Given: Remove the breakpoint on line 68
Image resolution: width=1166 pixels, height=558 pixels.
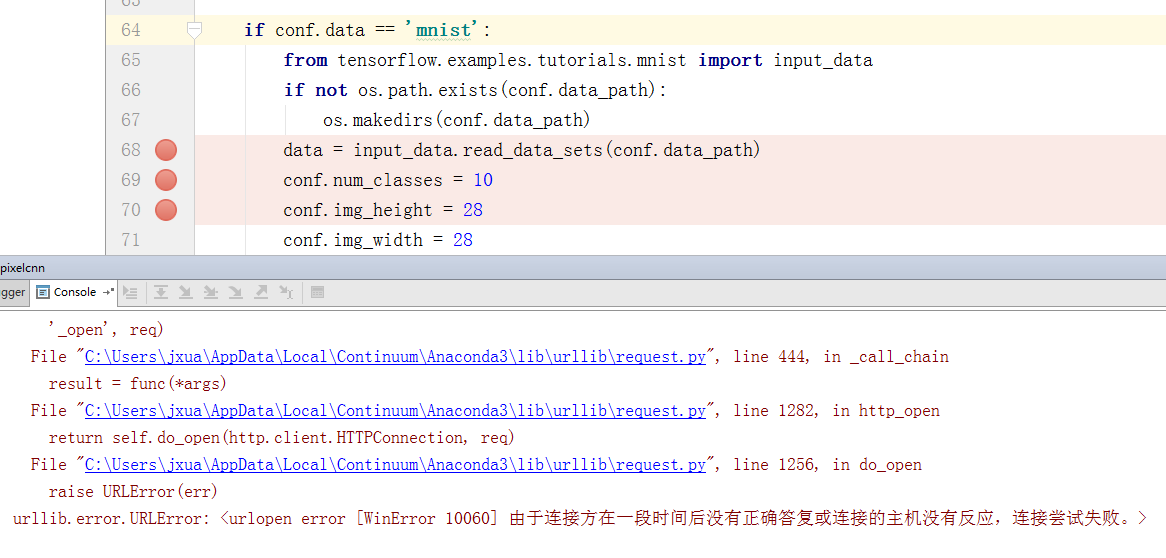Looking at the screenshot, I should pos(166,150).
